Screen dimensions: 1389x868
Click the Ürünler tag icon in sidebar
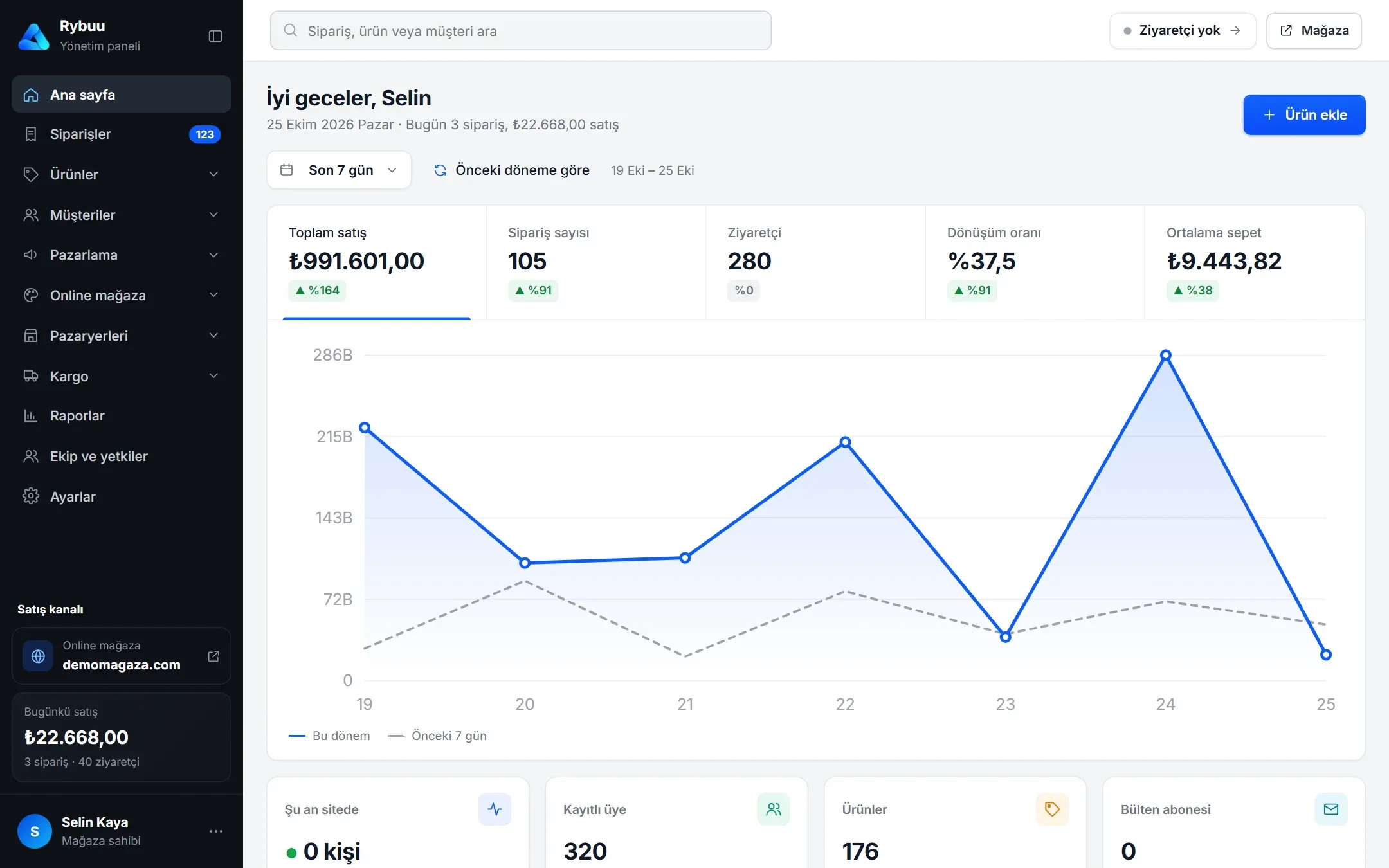click(31, 174)
